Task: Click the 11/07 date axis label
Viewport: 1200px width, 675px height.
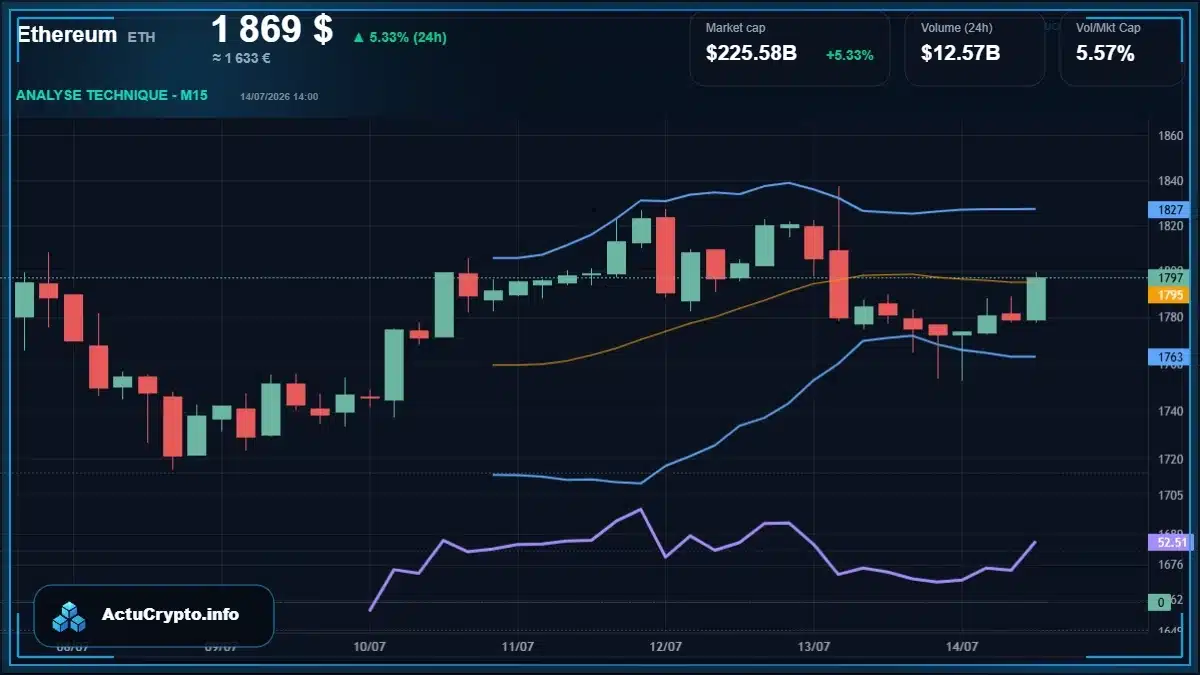Action: pyautogui.click(x=517, y=647)
